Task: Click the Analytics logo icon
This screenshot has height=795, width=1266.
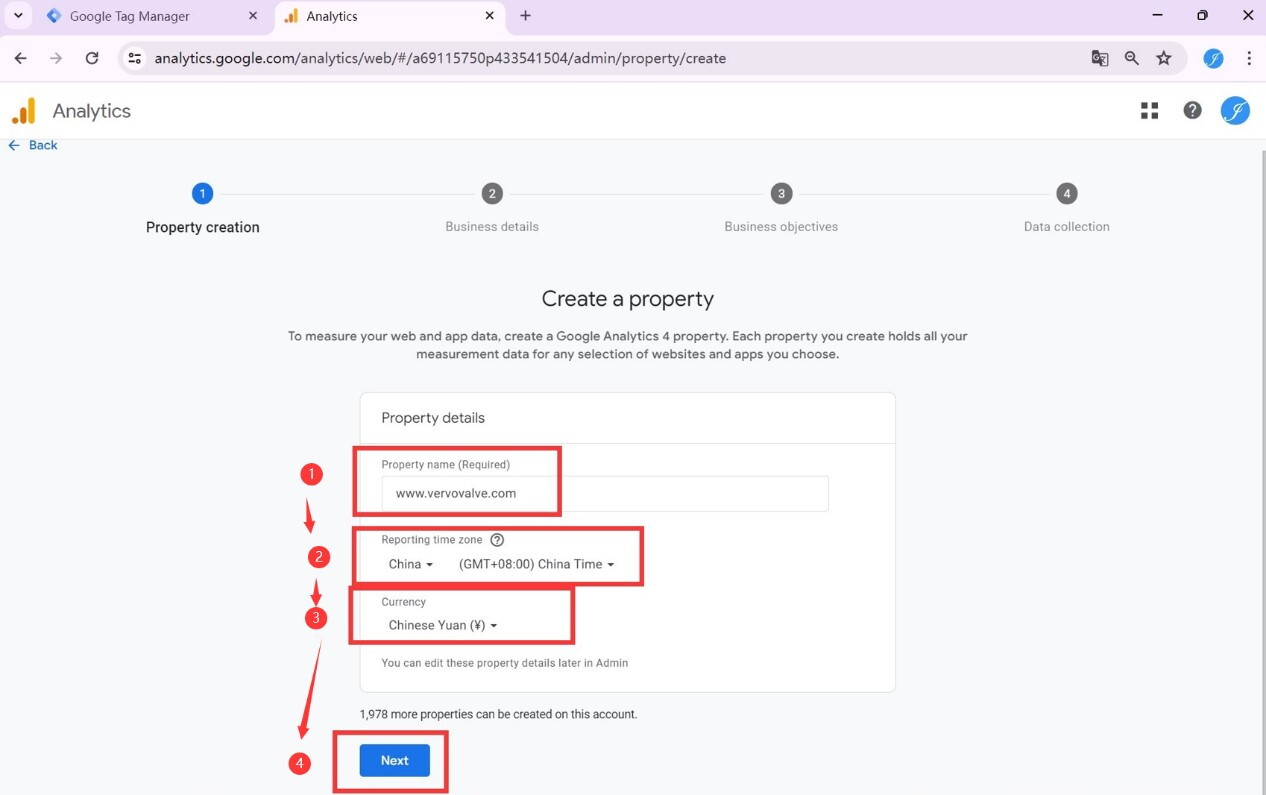Action: (x=23, y=111)
